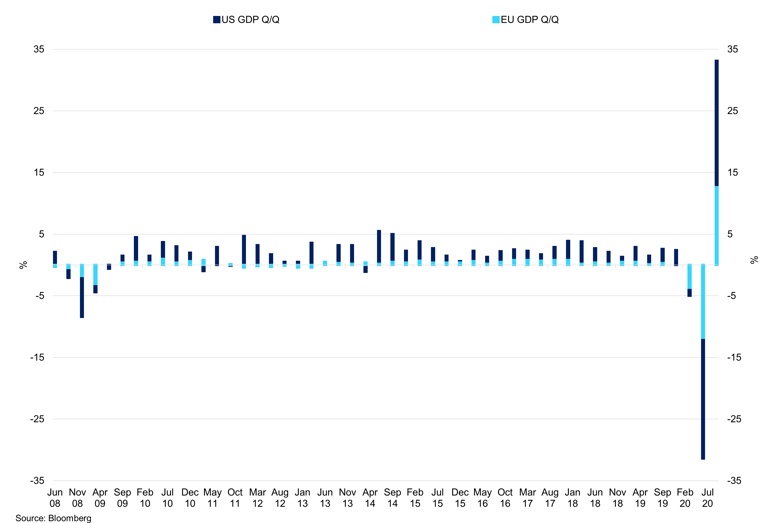Select the 'Jul 20' x-axis label
Image resolution: width=770 pixels, height=523 pixels.
click(708, 499)
